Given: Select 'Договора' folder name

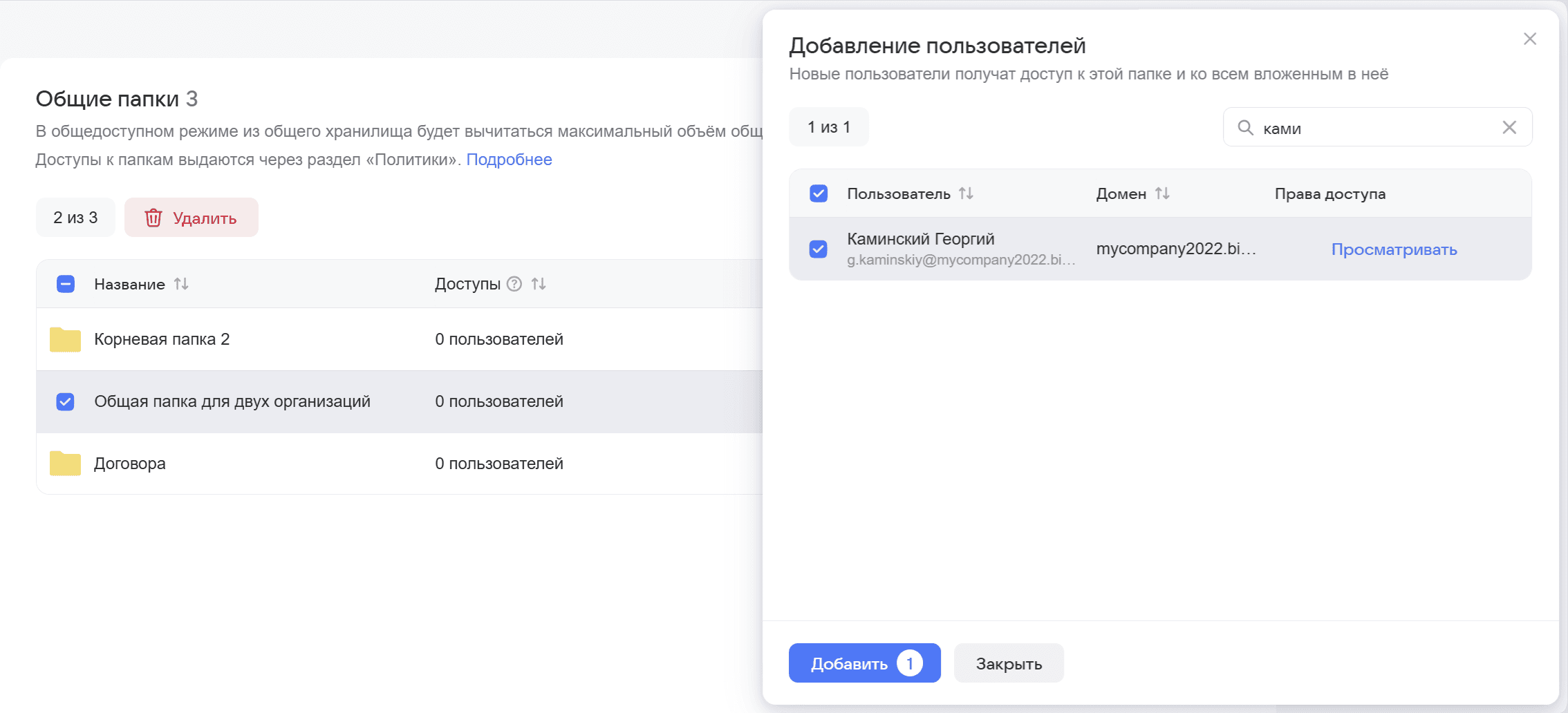Looking at the screenshot, I should [130, 463].
